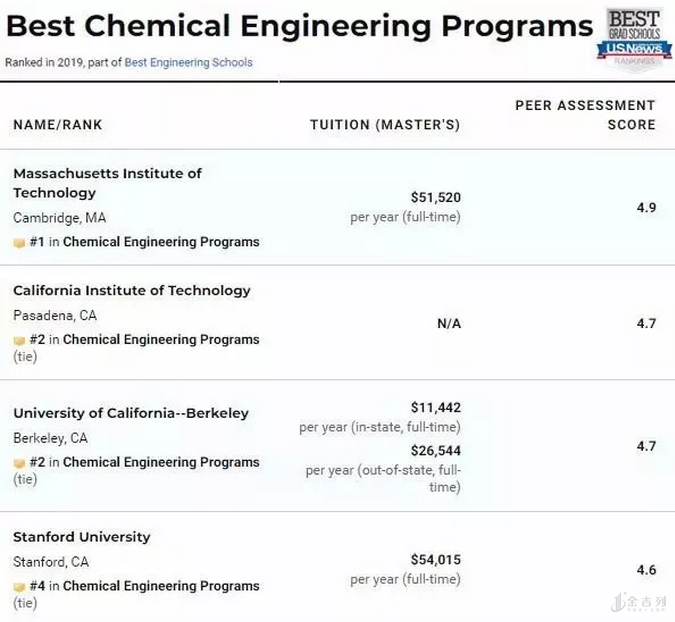The height and width of the screenshot is (622, 675).
Task: Sort by the PEER ASSESSMENT SCORE header
Action: tap(585, 115)
